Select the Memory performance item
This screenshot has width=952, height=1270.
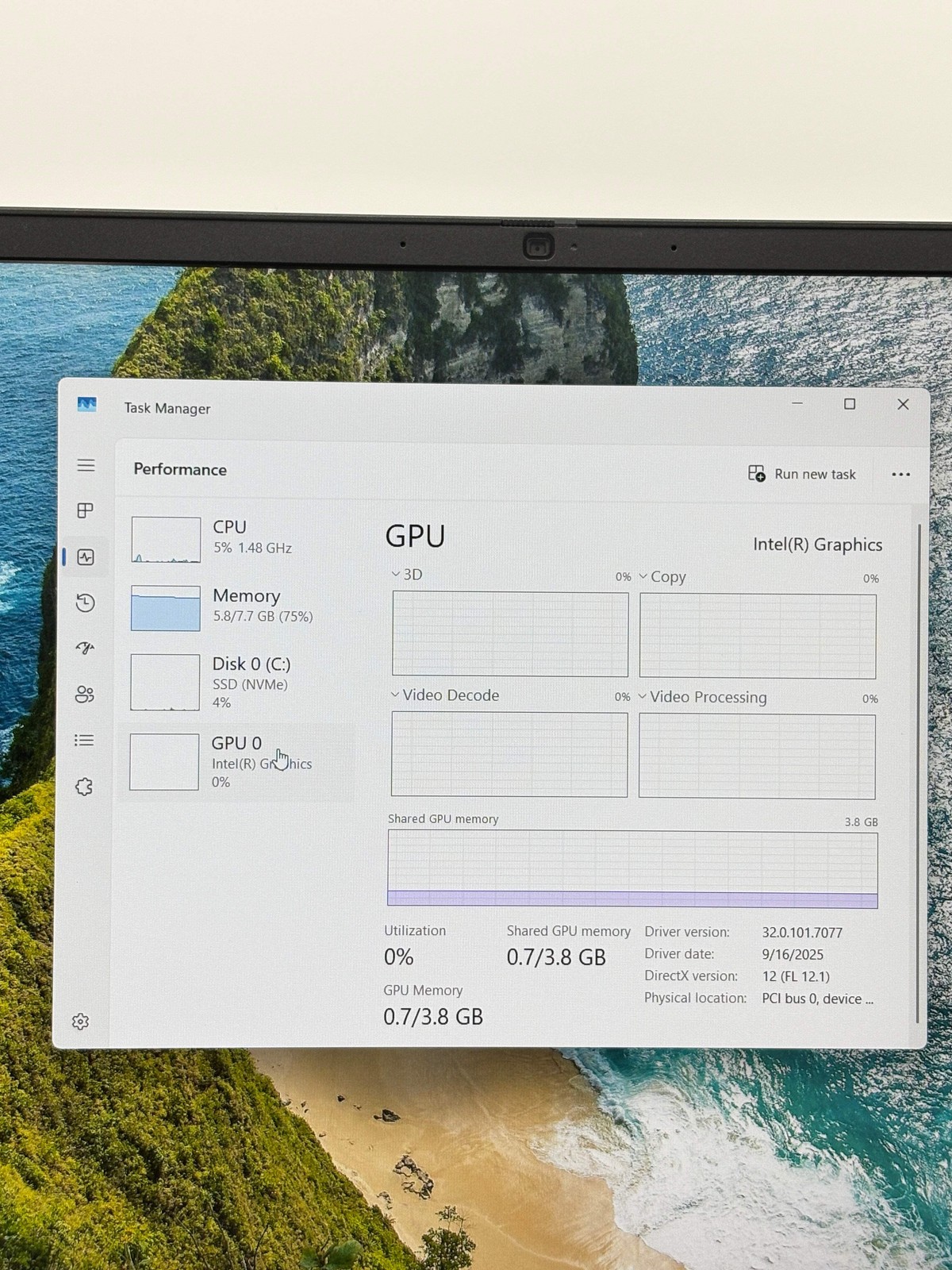pos(238,607)
